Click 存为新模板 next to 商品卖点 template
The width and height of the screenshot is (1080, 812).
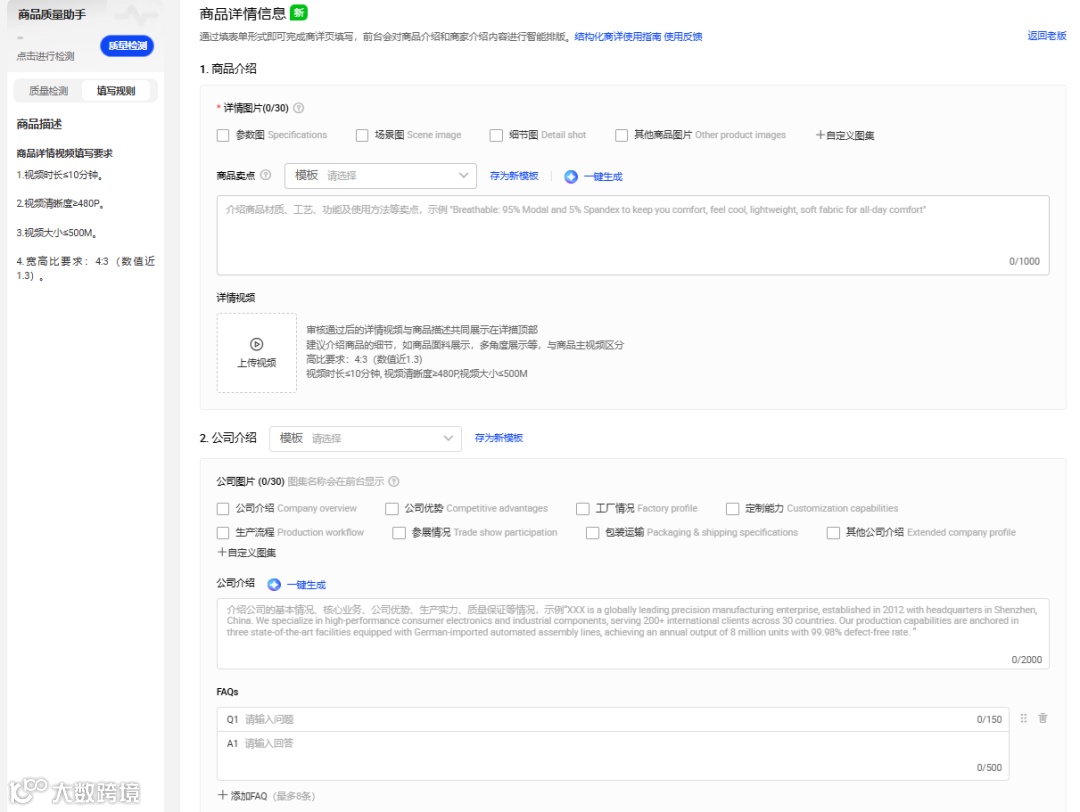[514, 176]
